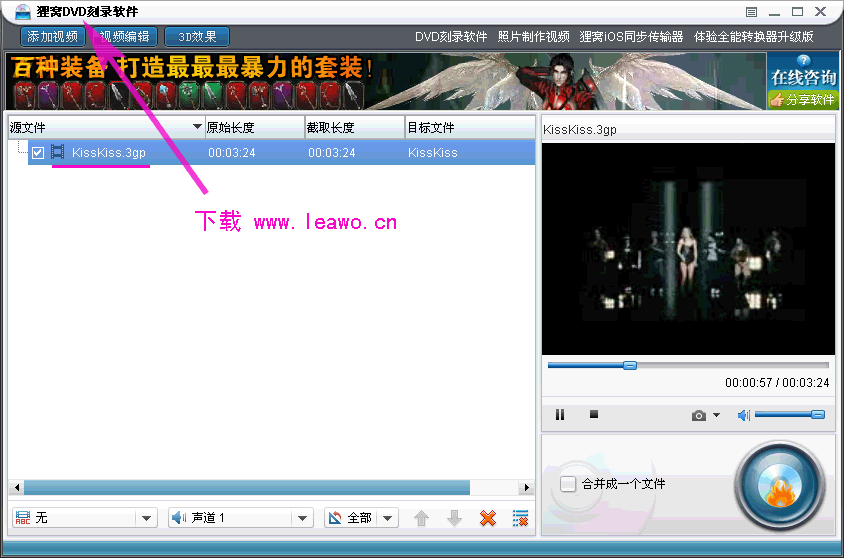Select the KissKiss.3gp file name
The height and width of the screenshot is (558, 844).
(109, 153)
